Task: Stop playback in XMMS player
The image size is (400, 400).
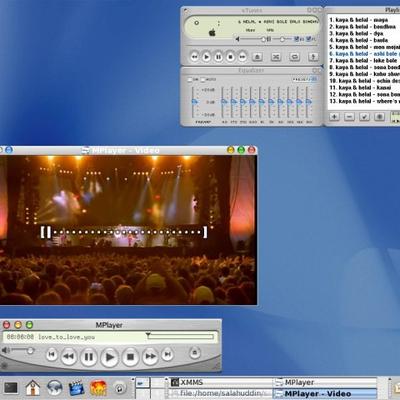Action: point(230,57)
